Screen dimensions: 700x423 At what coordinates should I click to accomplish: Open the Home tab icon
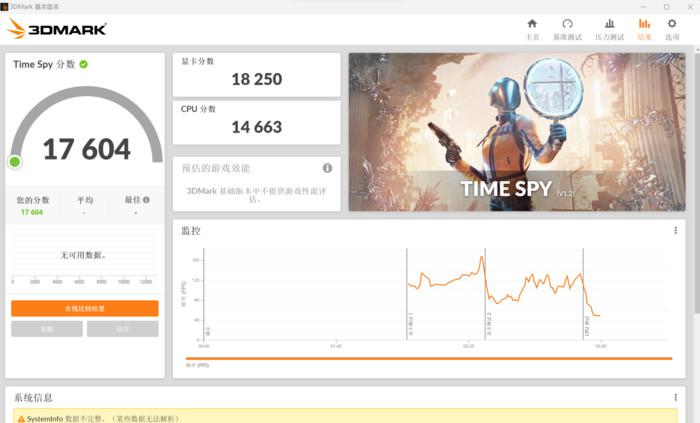(532, 24)
